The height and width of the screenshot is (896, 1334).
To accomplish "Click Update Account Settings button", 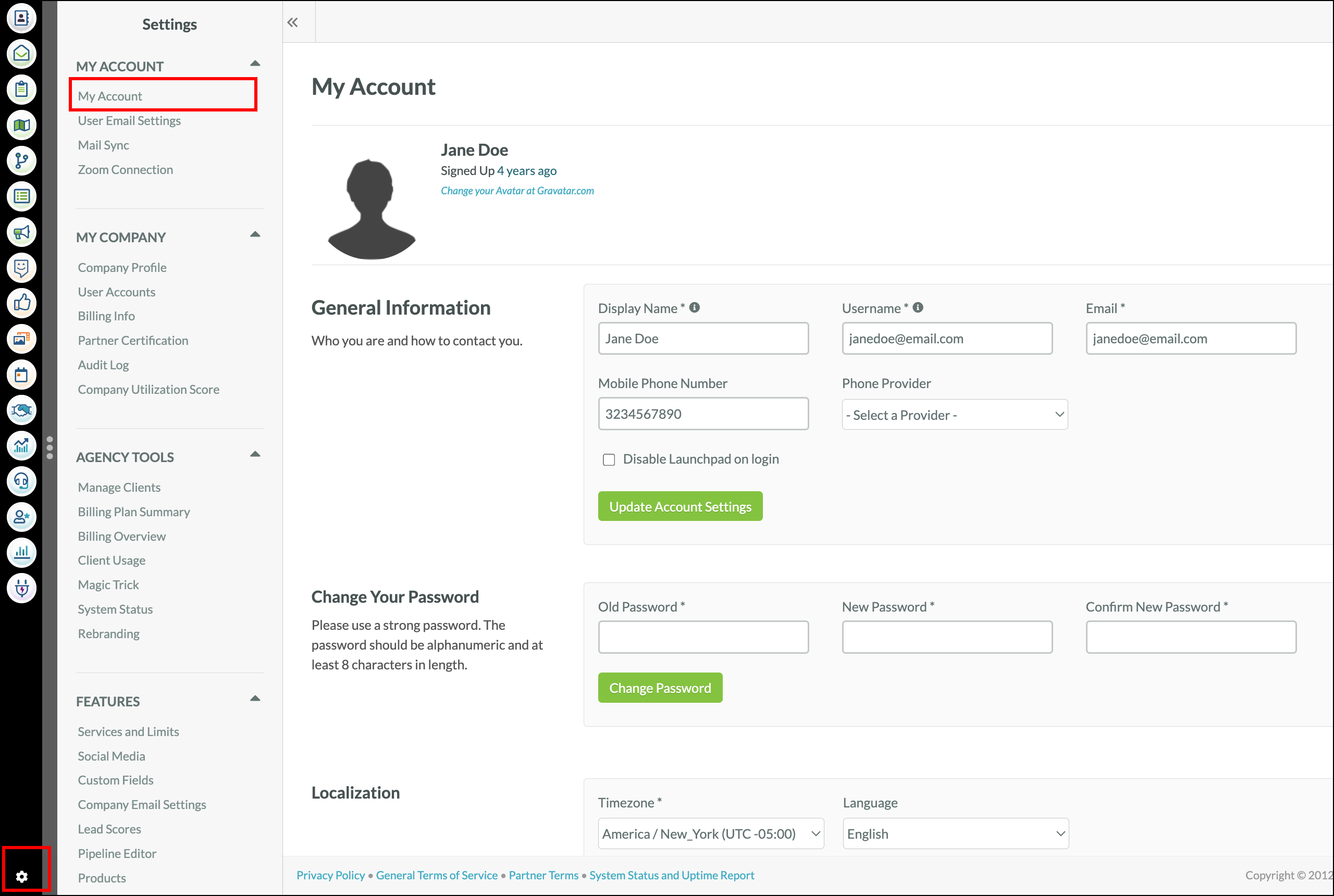I will point(680,506).
